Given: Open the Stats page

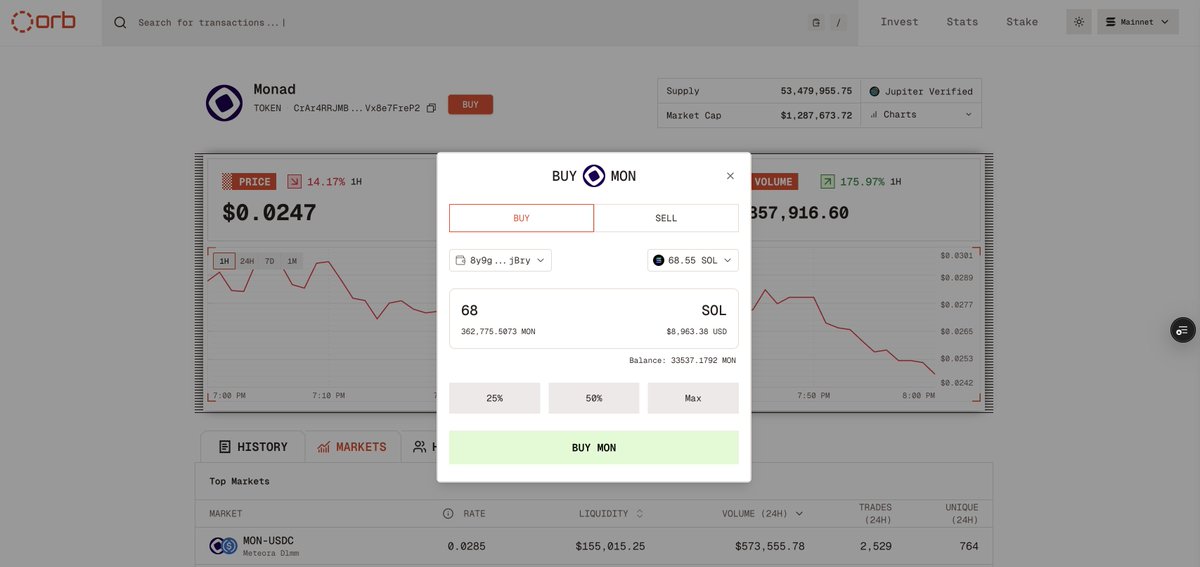Looking at the screenshot, I should coord(962,22).
